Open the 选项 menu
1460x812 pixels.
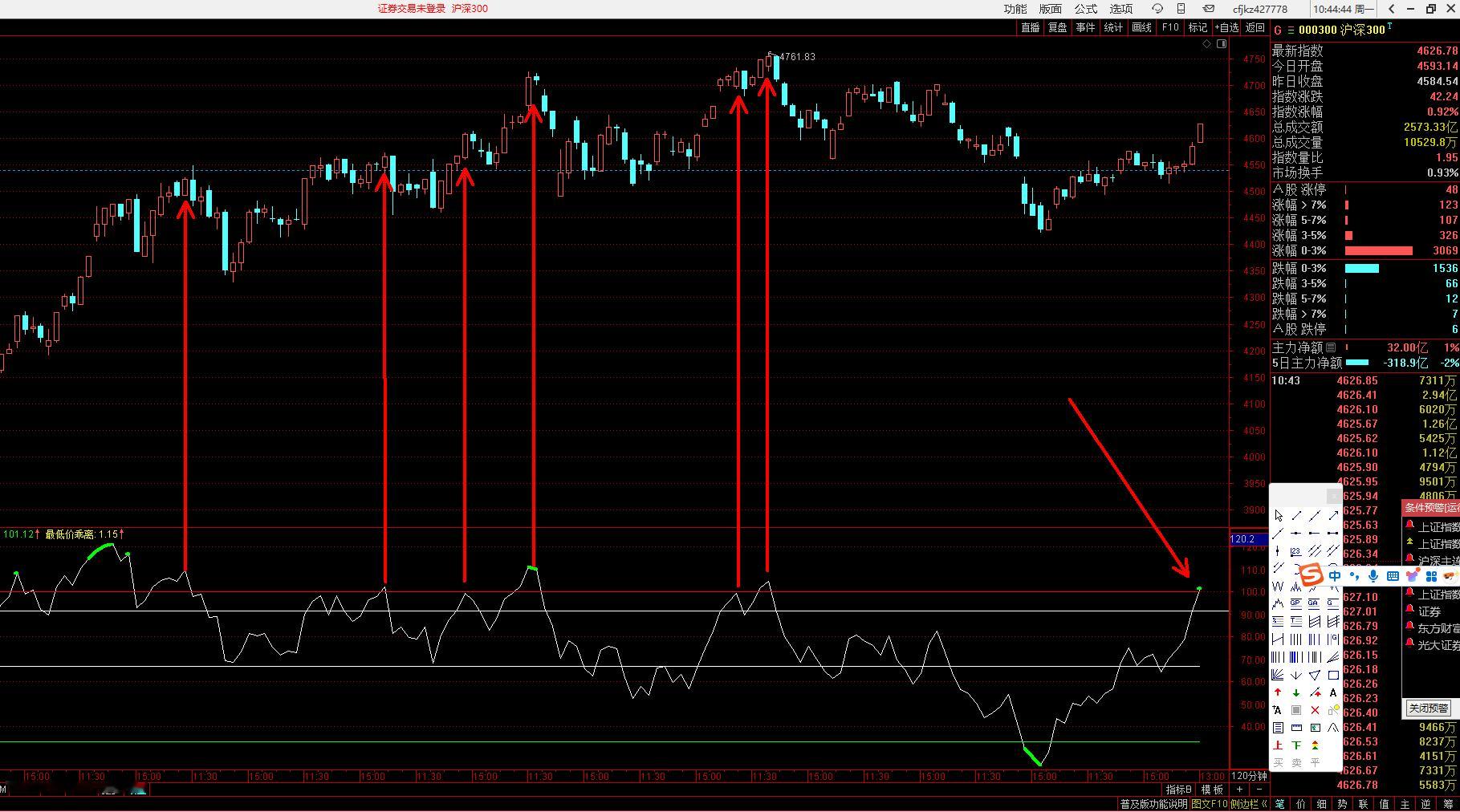1120,9
